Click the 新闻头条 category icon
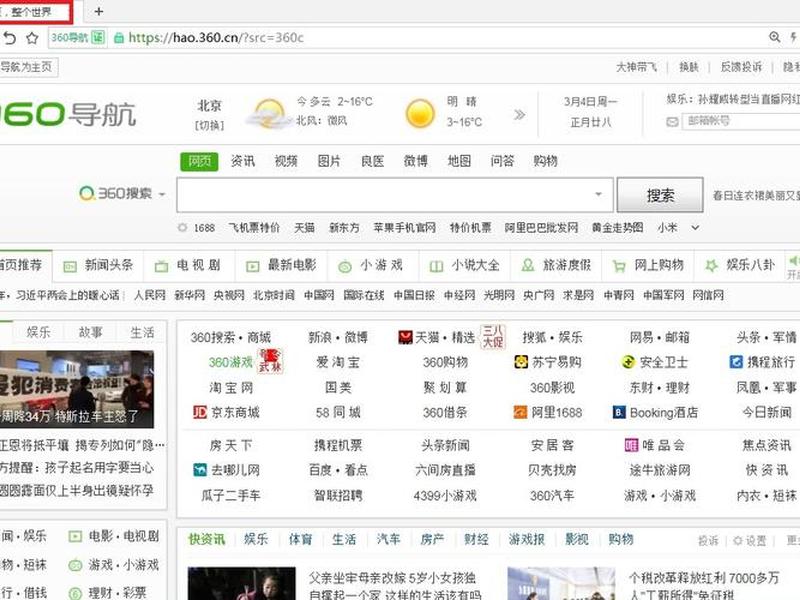 pyautogui.click(x=69, y=266)
